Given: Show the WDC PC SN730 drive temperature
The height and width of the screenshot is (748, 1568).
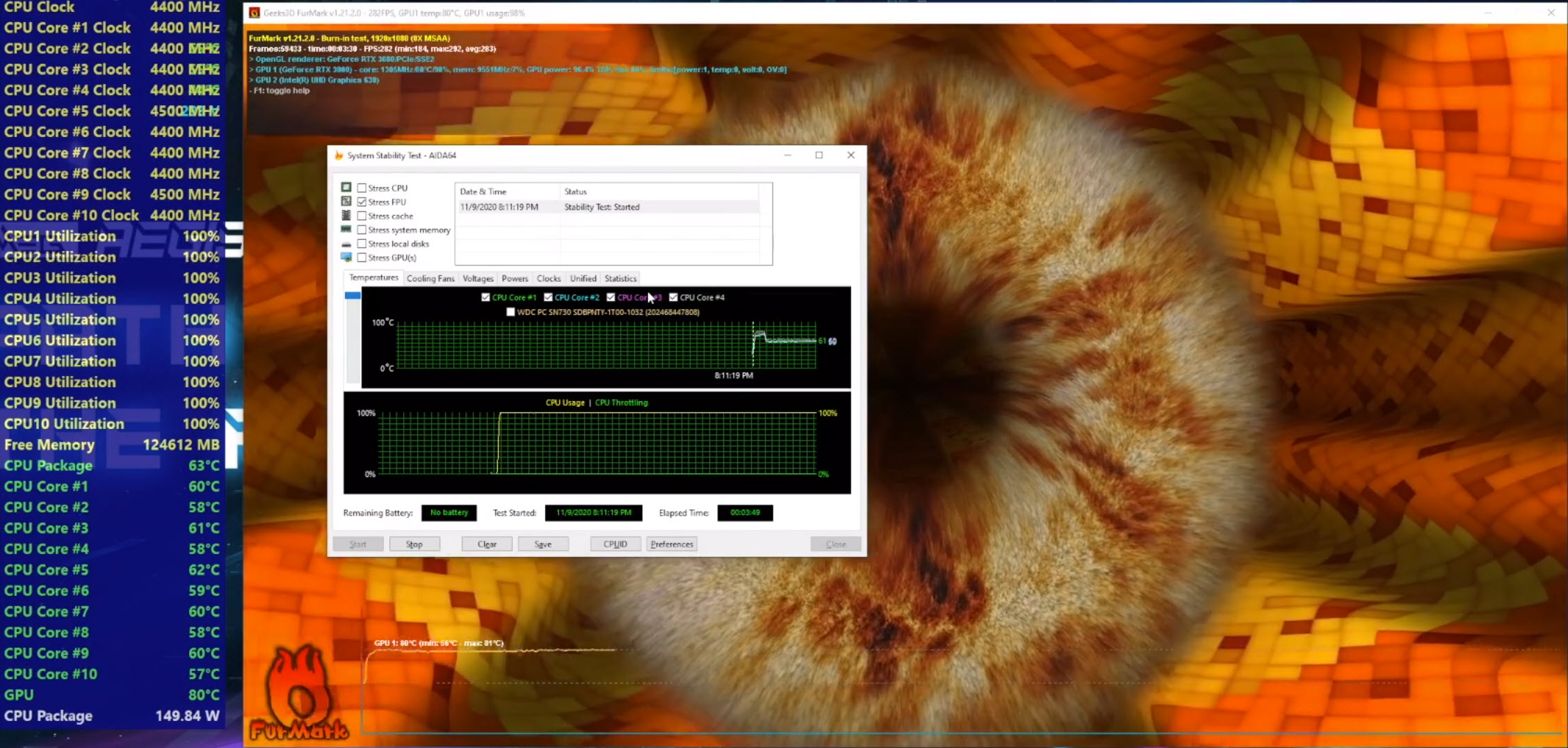Looking at the screenshot, I should click(511, 312).
